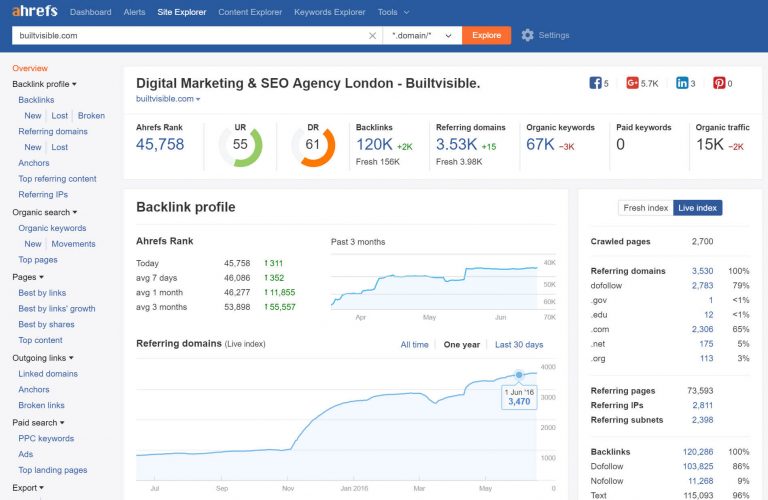768x500 pixels.
Task: Open Broken links sidebar link
Action: tap(41, 405)
